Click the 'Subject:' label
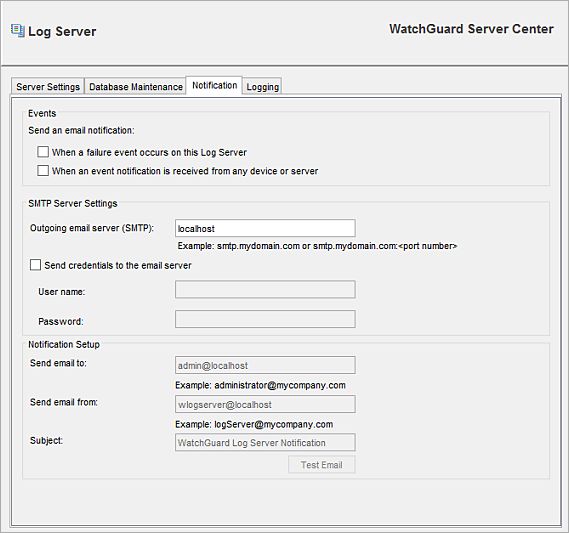The height and width of the screenshot is (533, 569). click(46, 440)
